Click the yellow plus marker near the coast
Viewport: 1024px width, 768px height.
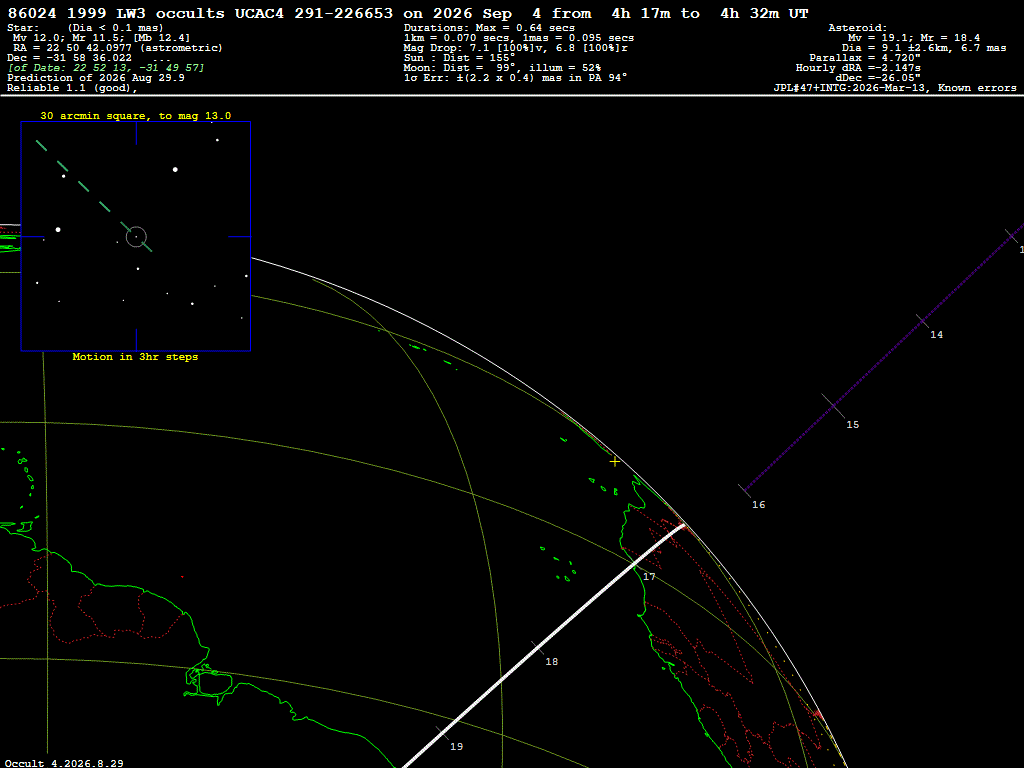pyautogui.click(x=615, y=462)
